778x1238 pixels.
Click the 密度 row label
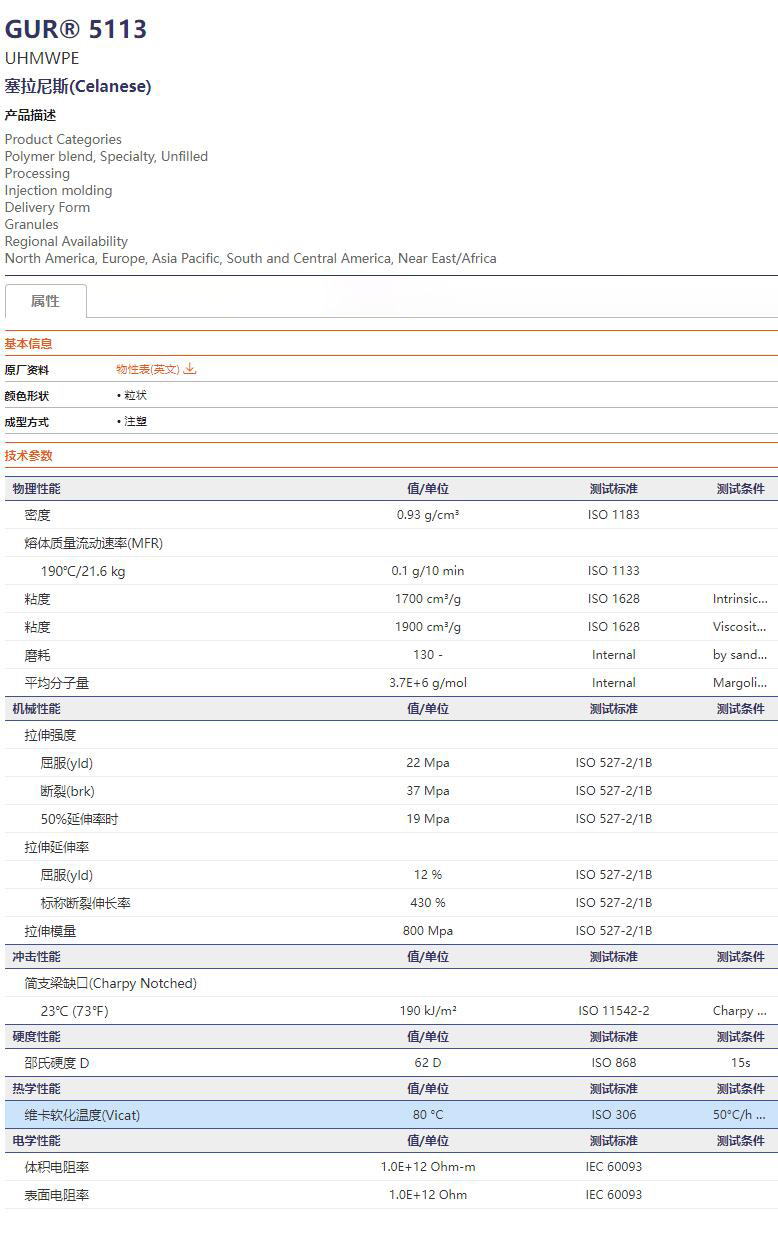click(x=38, y=515)
